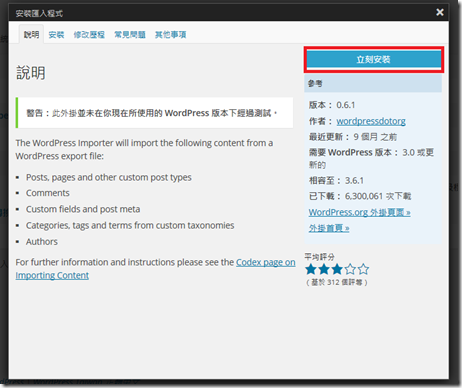
Task: Click the 版本: 0.6.1 text
Action: coord(332,105)
